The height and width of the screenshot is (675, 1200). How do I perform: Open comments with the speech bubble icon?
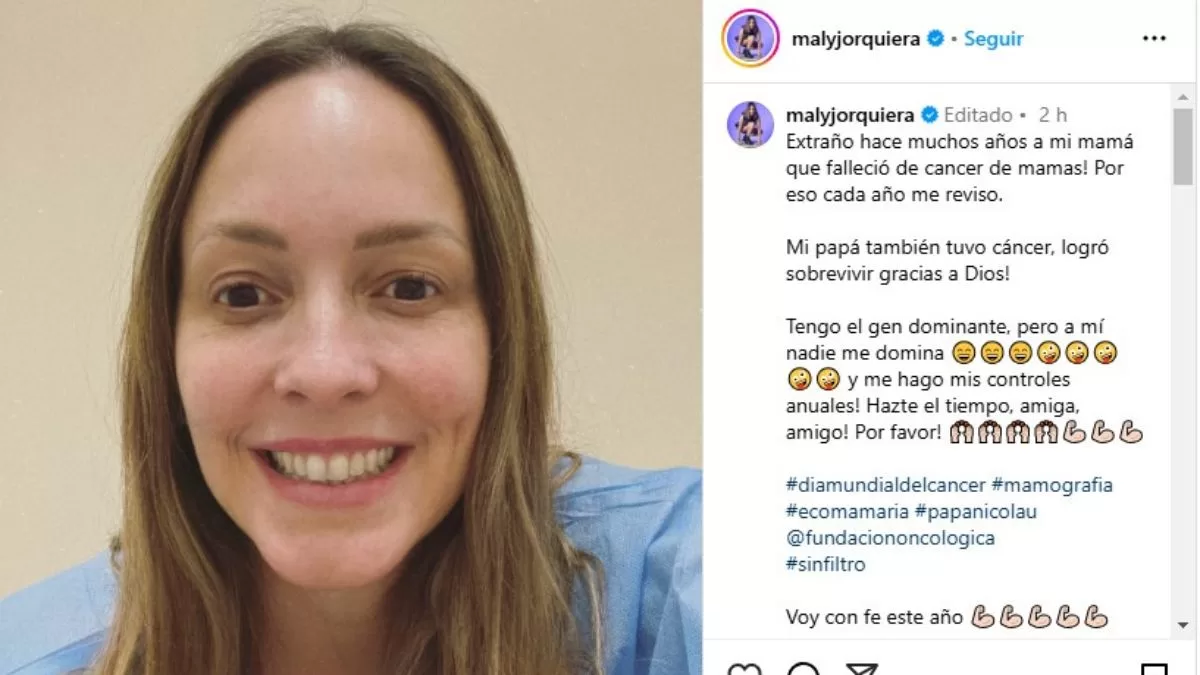pyautogui.click(x=802, y=668)
